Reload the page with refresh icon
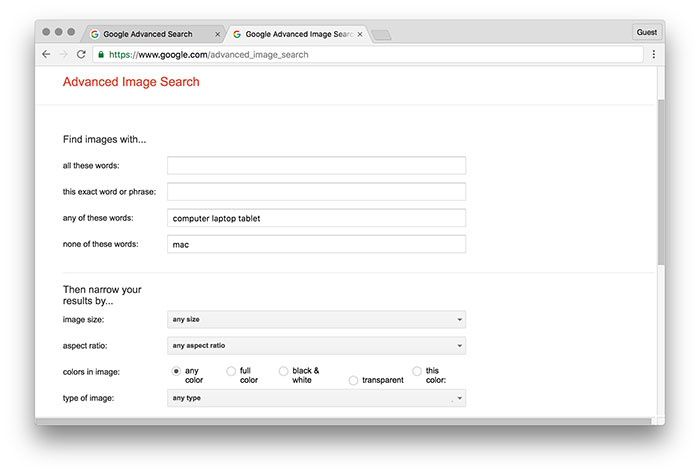 pyautogui.click(x=81, y=54)
